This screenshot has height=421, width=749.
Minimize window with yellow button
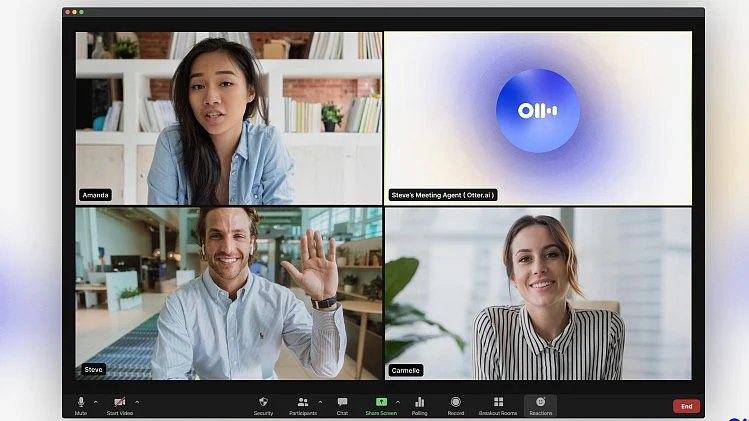(75, 12)
